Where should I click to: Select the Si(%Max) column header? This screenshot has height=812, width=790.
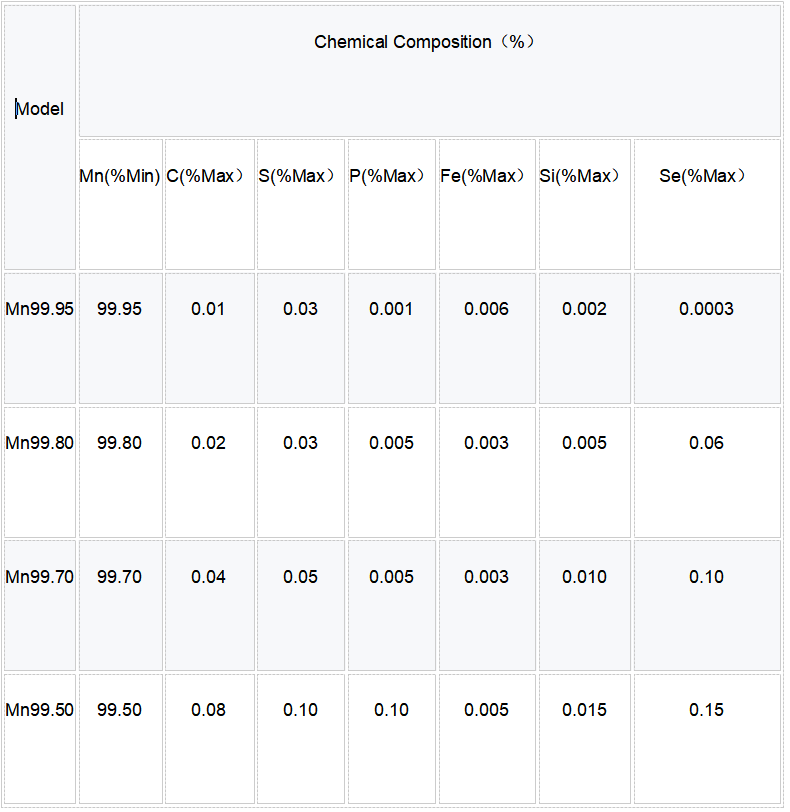(581, 176)
